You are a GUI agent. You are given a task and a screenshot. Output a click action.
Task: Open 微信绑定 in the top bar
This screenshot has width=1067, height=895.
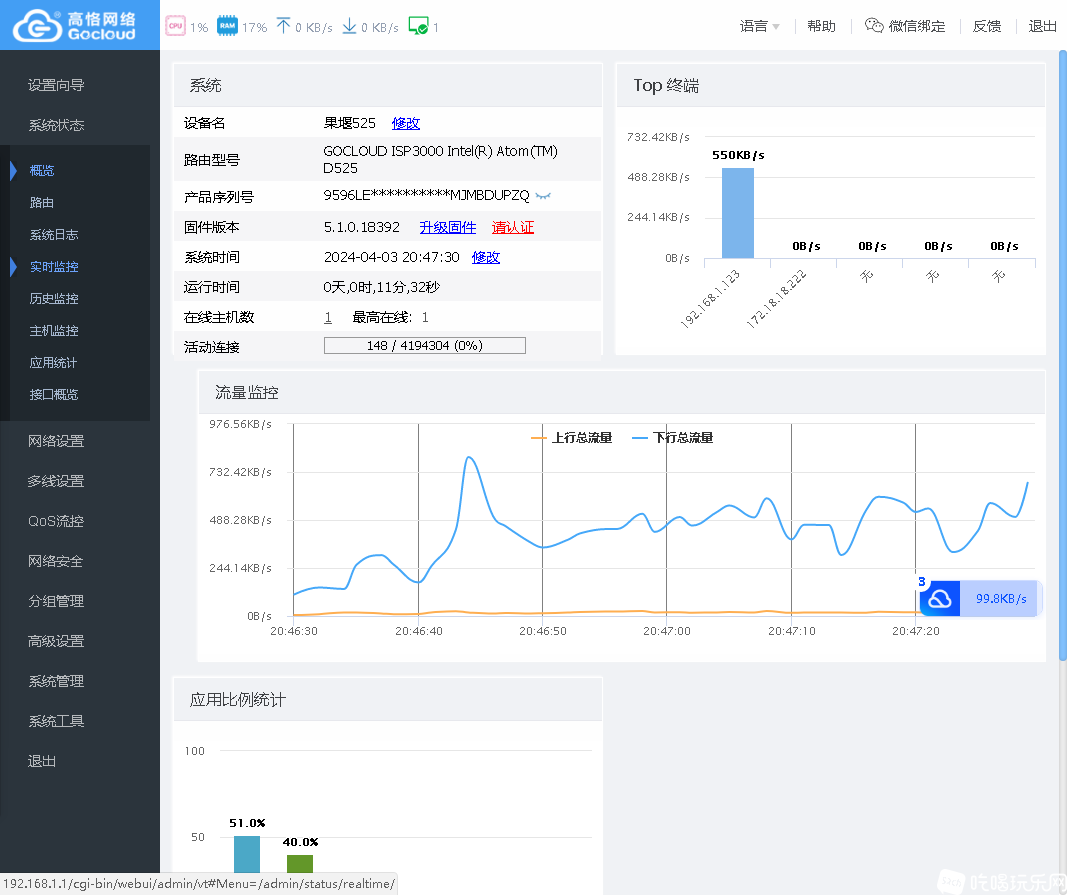[x=917, y=26]
